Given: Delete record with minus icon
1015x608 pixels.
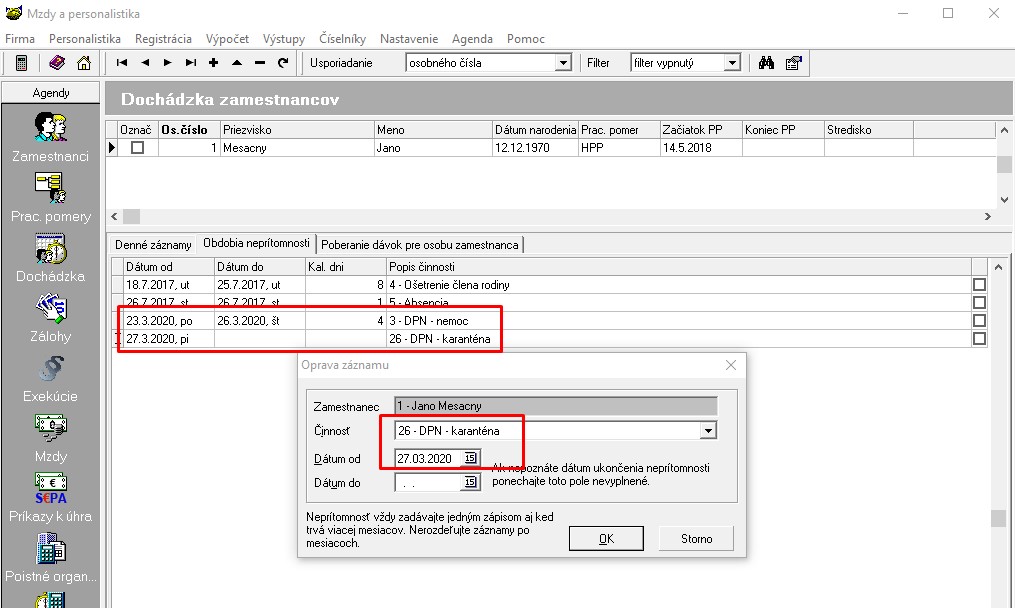Looking at the screenshot, I should click(260, 63).
